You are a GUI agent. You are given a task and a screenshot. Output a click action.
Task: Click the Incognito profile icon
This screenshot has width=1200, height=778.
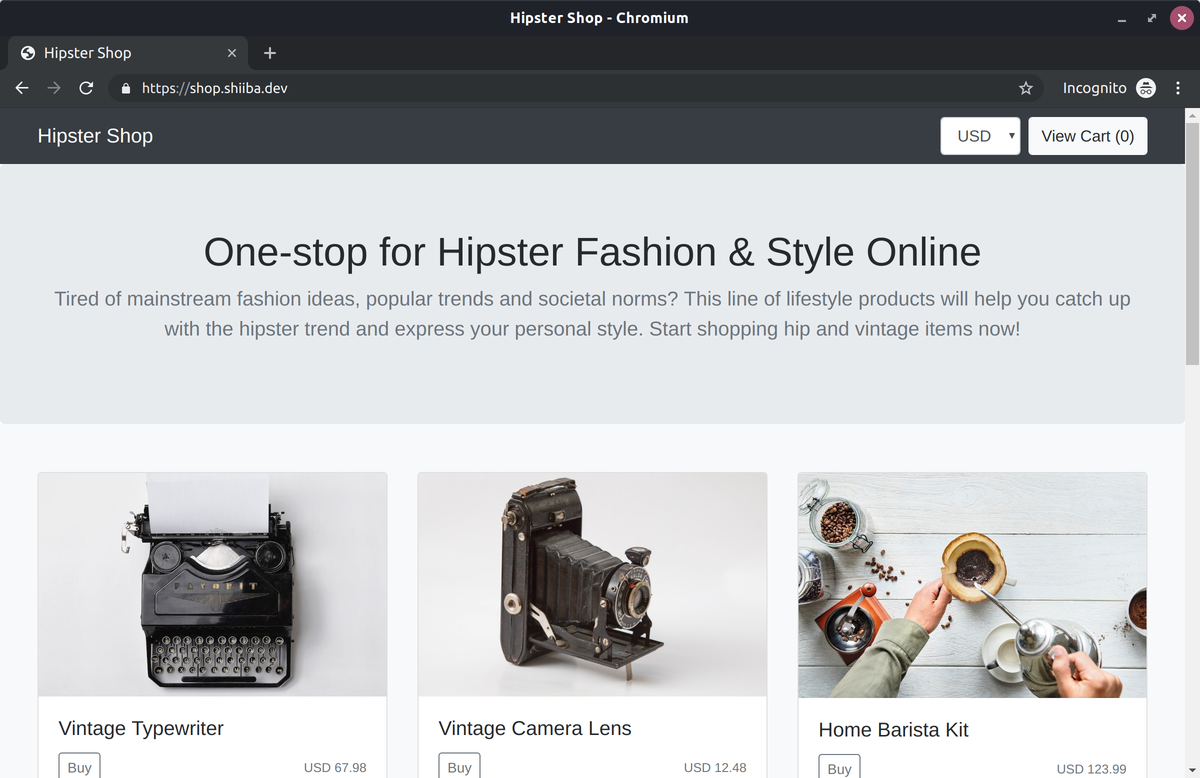1146,88
